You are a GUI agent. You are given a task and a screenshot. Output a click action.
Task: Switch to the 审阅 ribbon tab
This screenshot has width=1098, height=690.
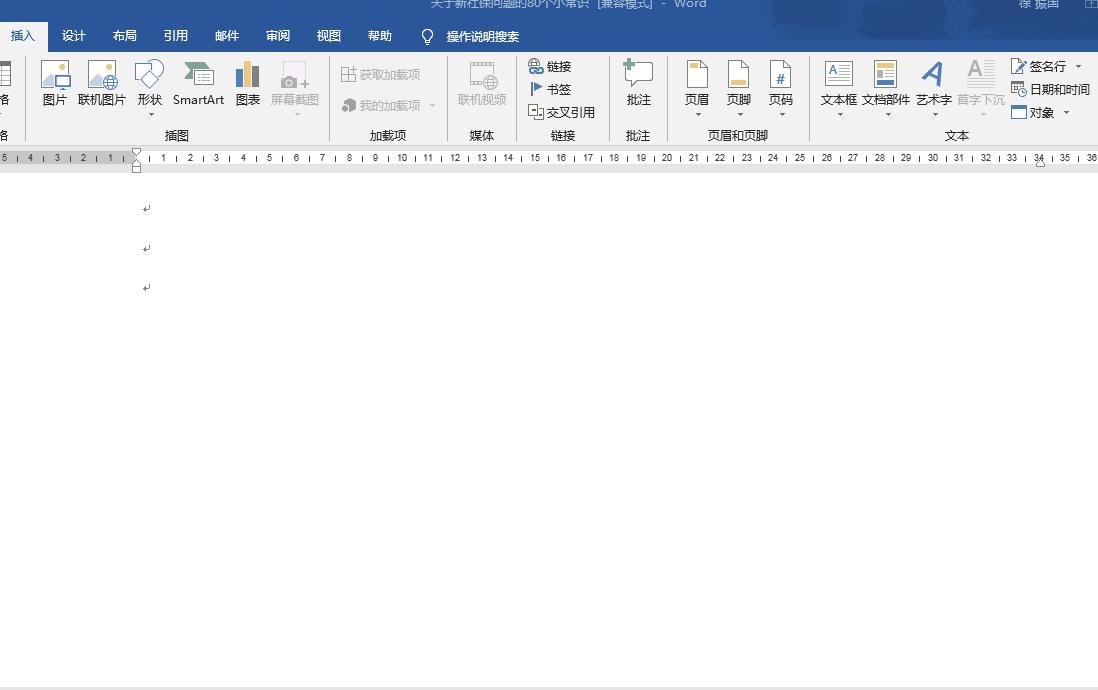tap(277, 36)
